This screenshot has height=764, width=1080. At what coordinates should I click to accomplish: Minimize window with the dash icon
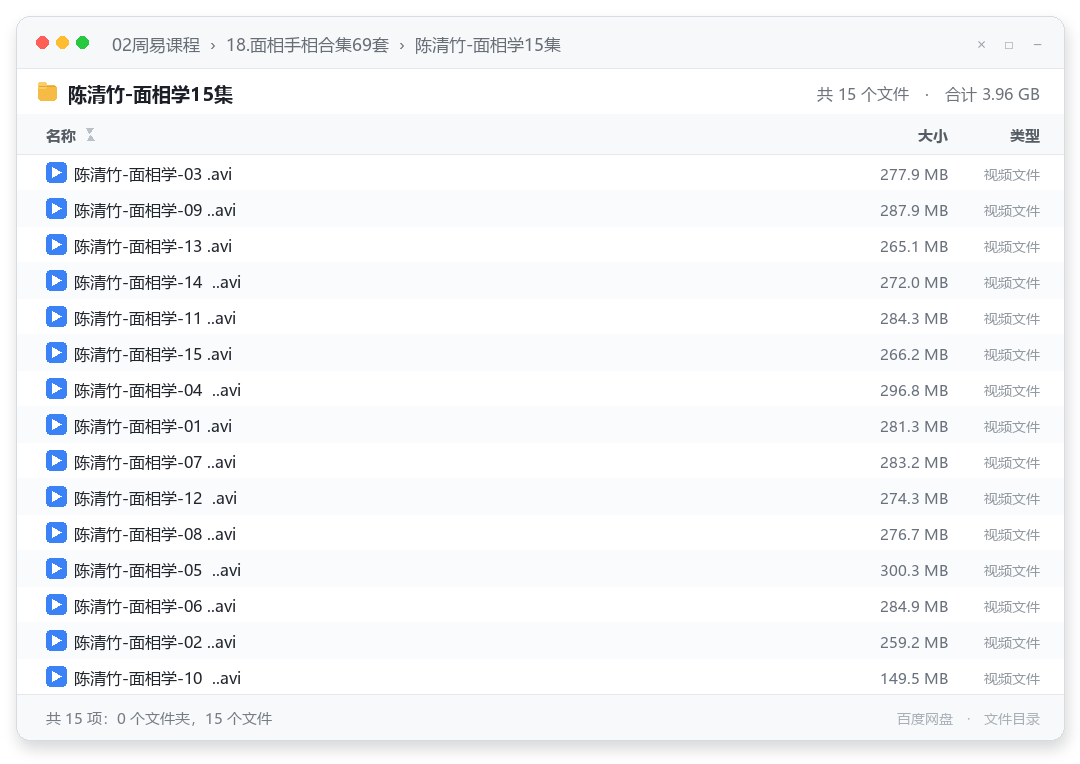point(1037,45)
